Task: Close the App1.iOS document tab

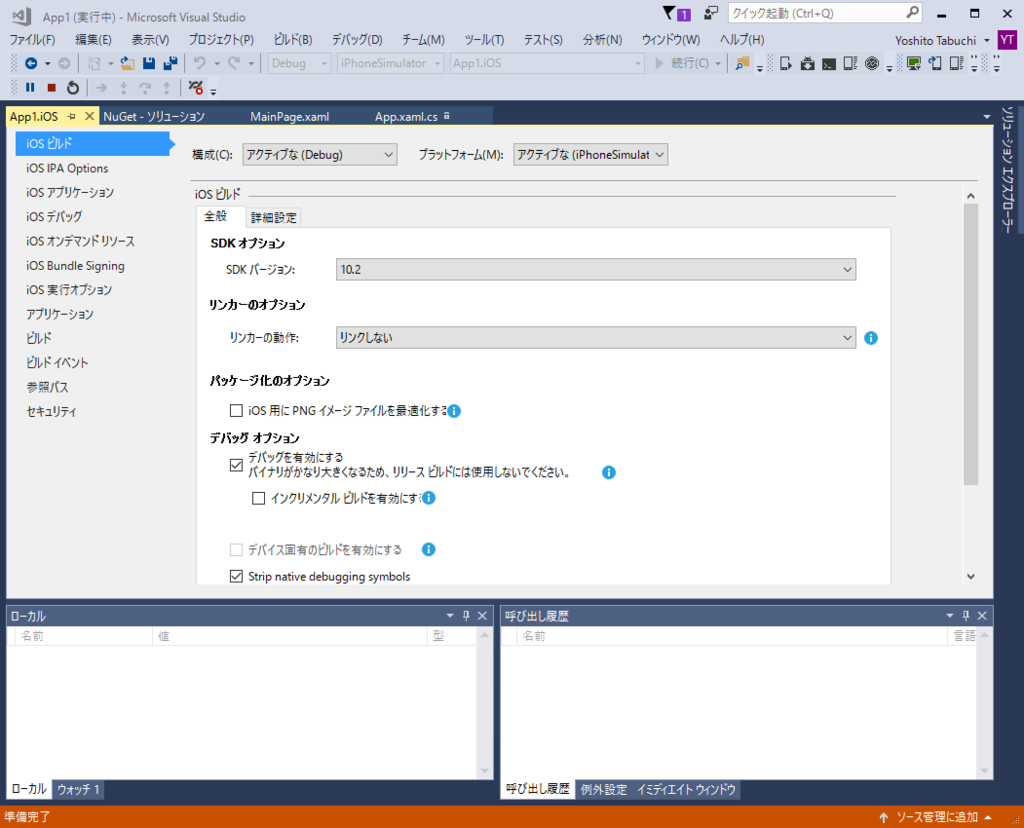Action: [89, 116]
